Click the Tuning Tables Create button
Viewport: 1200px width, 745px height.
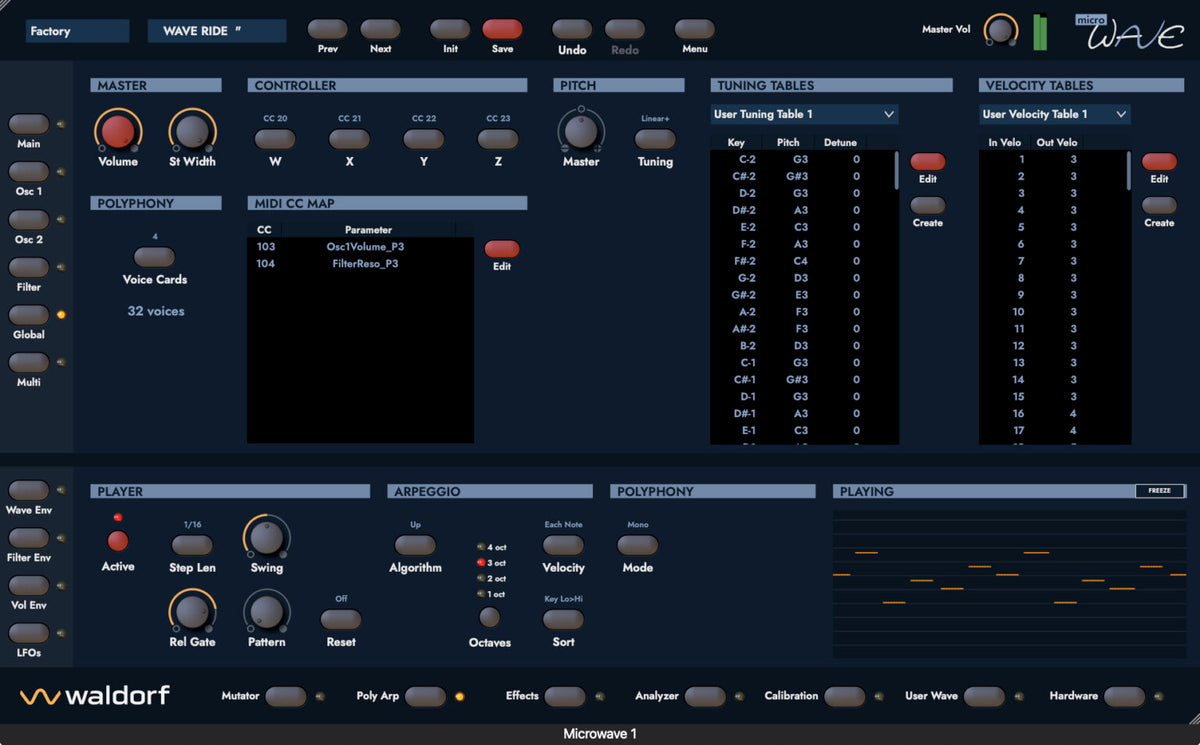pos(927,205)
